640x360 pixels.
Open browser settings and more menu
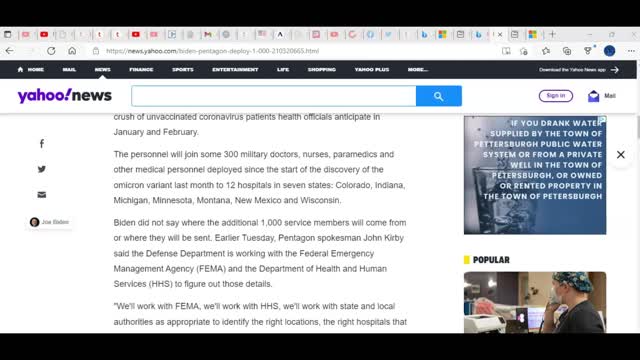pyautogui.click(x=631, y=51)
